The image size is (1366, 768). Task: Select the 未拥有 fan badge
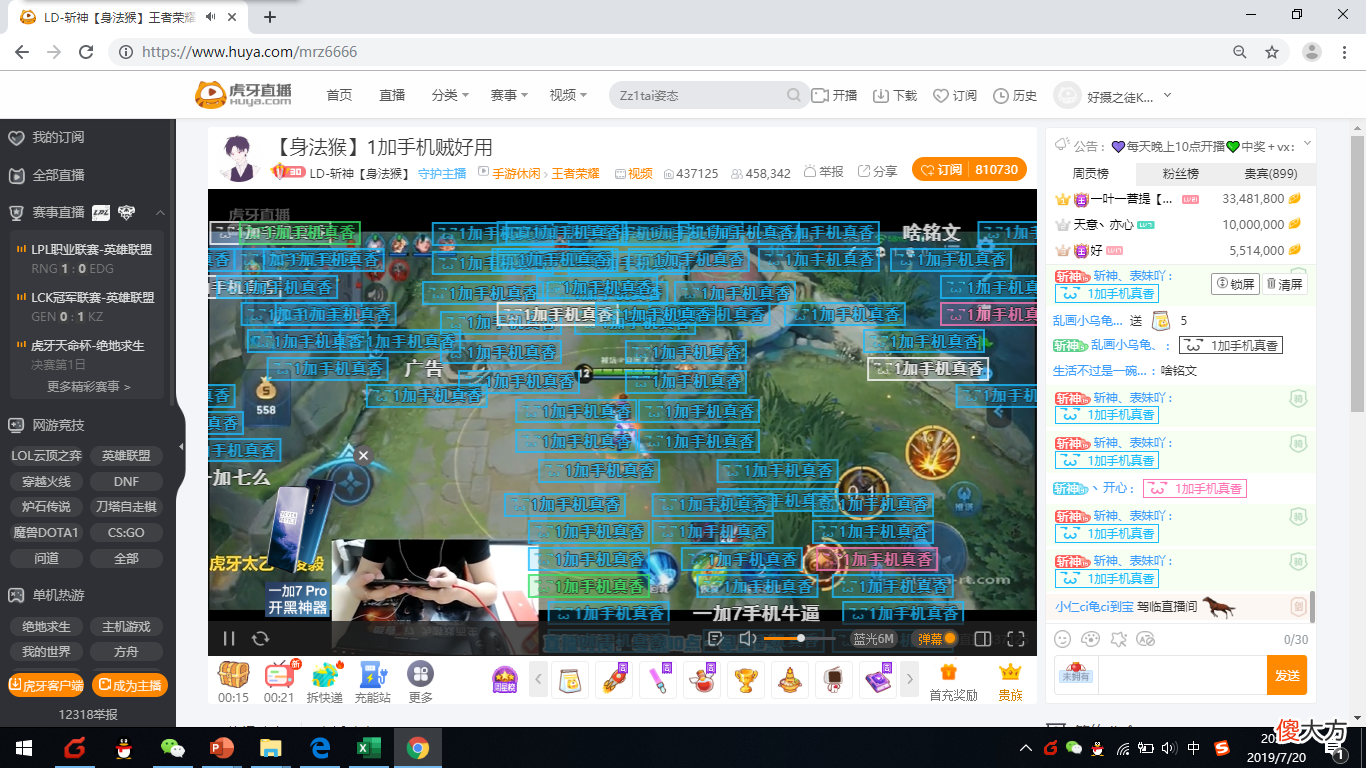(1076, 674)
